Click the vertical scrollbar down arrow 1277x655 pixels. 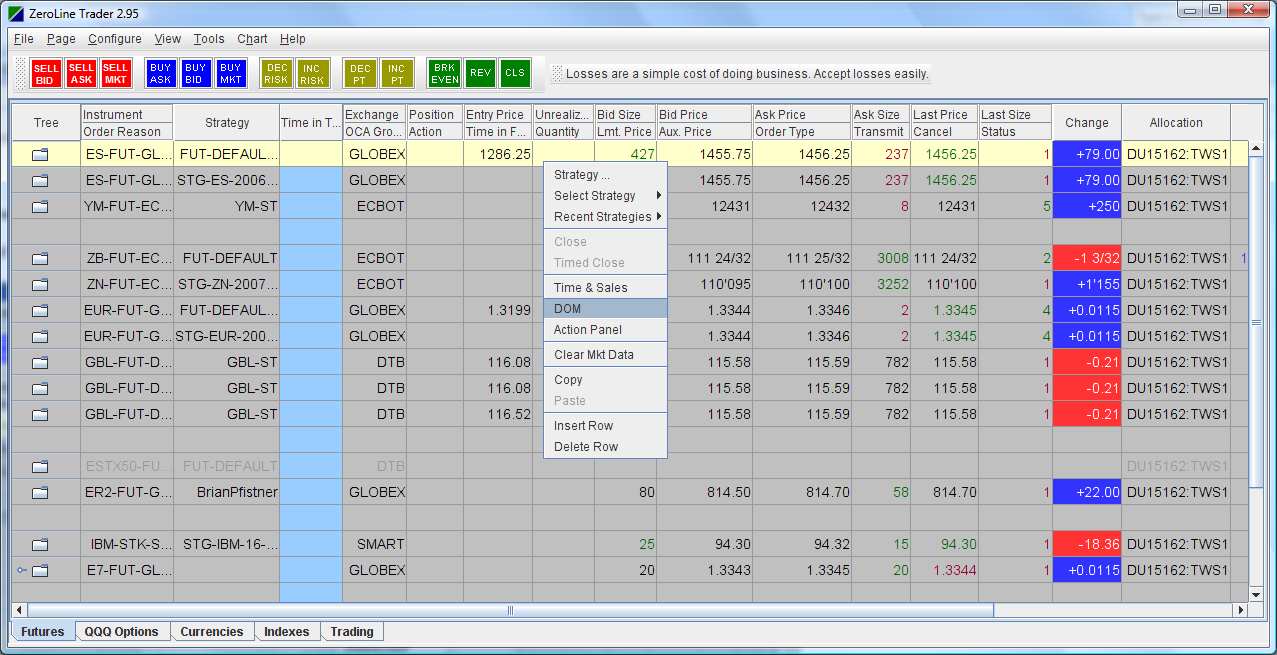coord(1256,594)
